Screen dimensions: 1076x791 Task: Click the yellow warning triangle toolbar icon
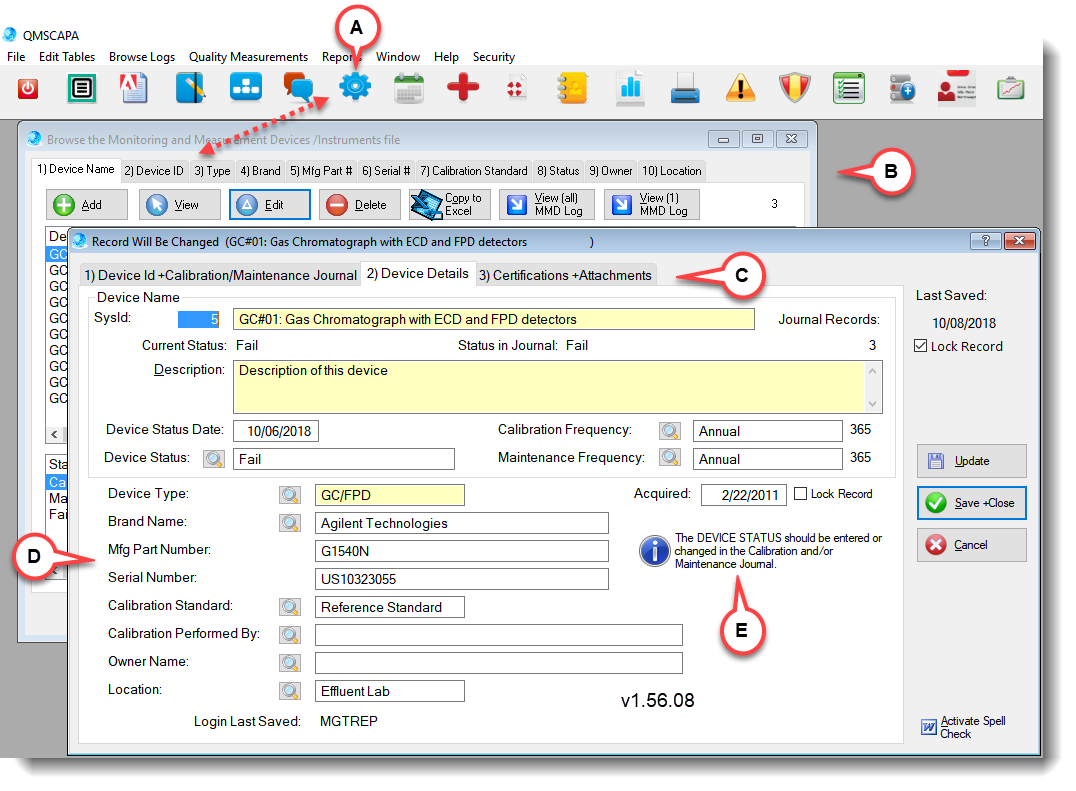(x=740, y=89)
